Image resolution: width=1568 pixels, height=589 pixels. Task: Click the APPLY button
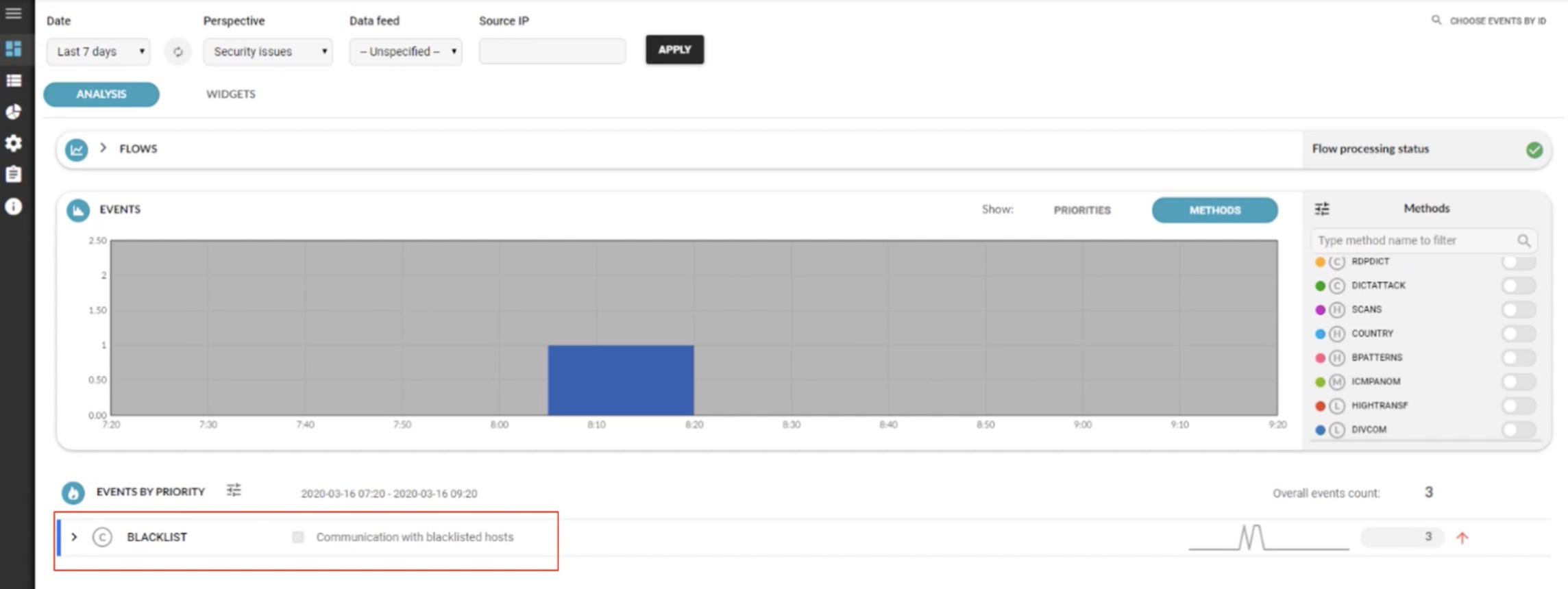click(x=674, y=50)
